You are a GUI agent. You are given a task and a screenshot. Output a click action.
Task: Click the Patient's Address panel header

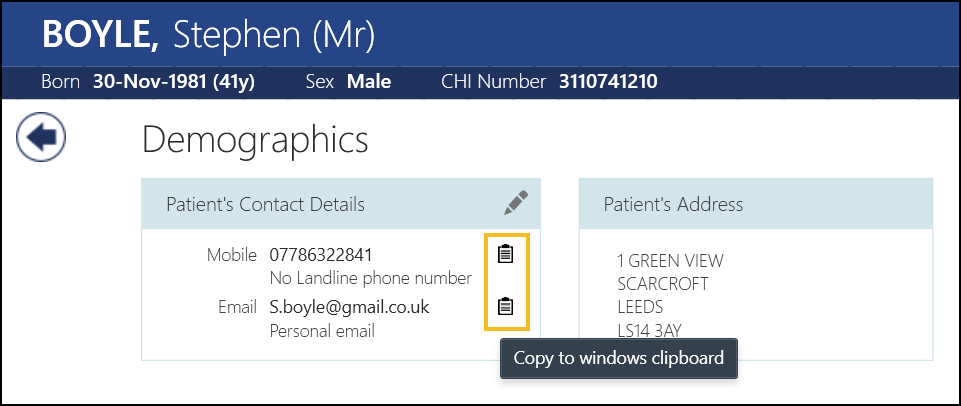(673, 204)
